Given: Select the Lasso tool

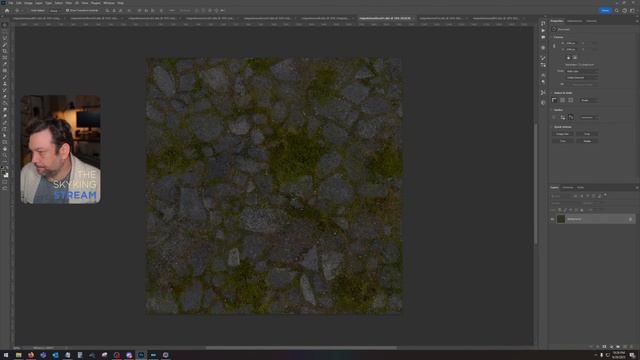Looking at the screenshot, I should [x=5, y=38].
